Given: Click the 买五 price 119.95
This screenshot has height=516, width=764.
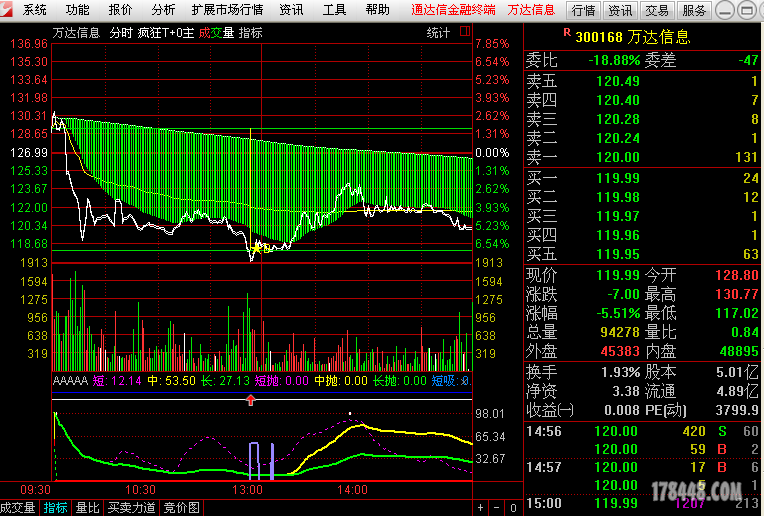Looking at the screenshot, I should tap(618, 254).
